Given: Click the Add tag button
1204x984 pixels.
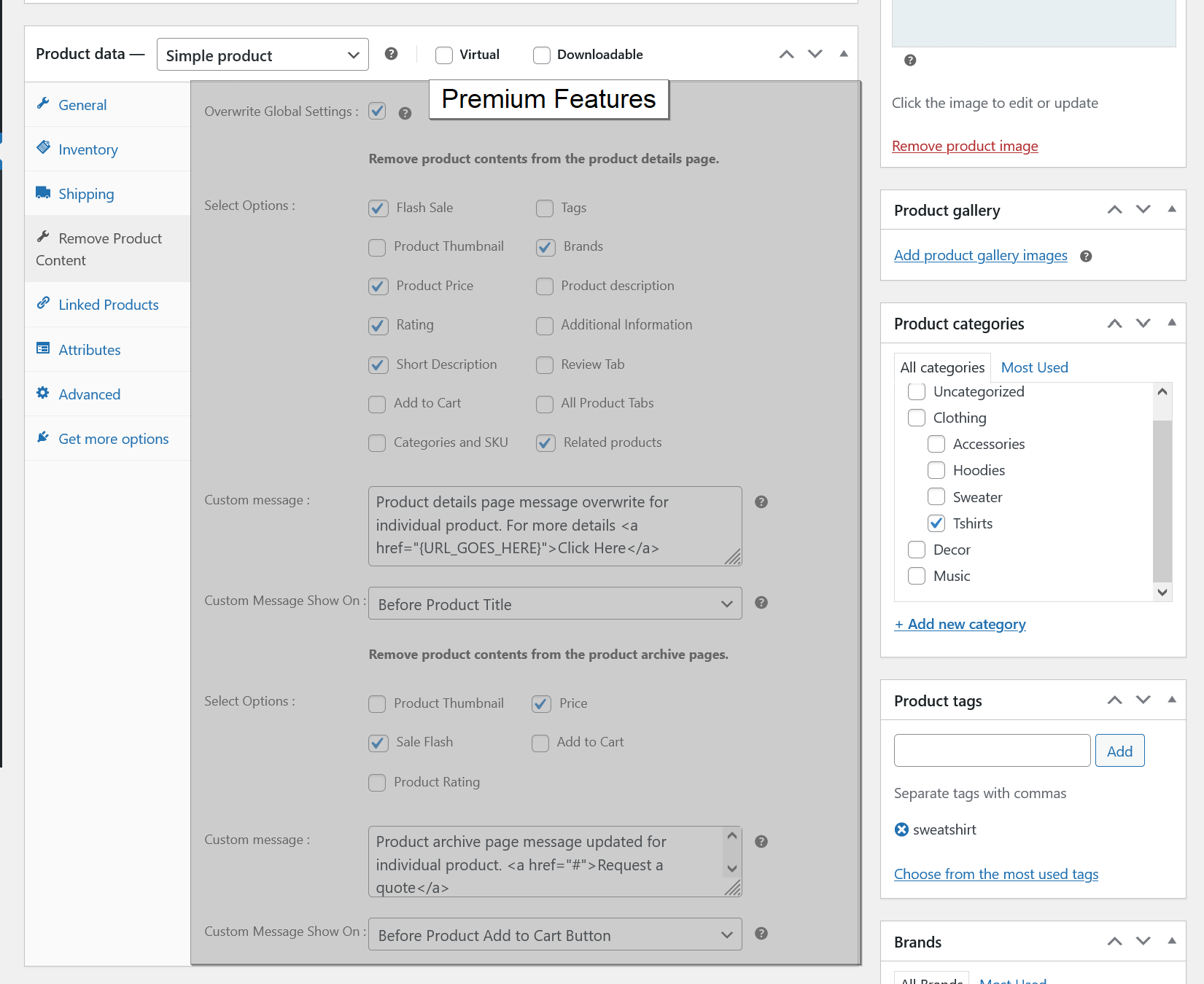Looking at the screenshot, I should 1119,751.
